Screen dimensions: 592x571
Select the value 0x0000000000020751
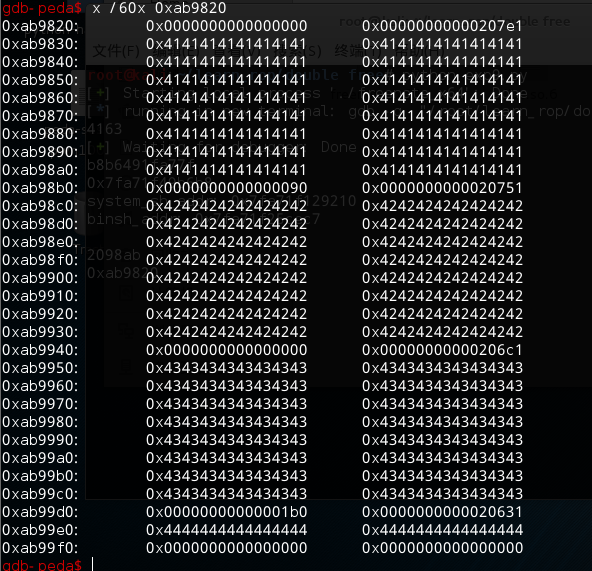pos(442,188)
